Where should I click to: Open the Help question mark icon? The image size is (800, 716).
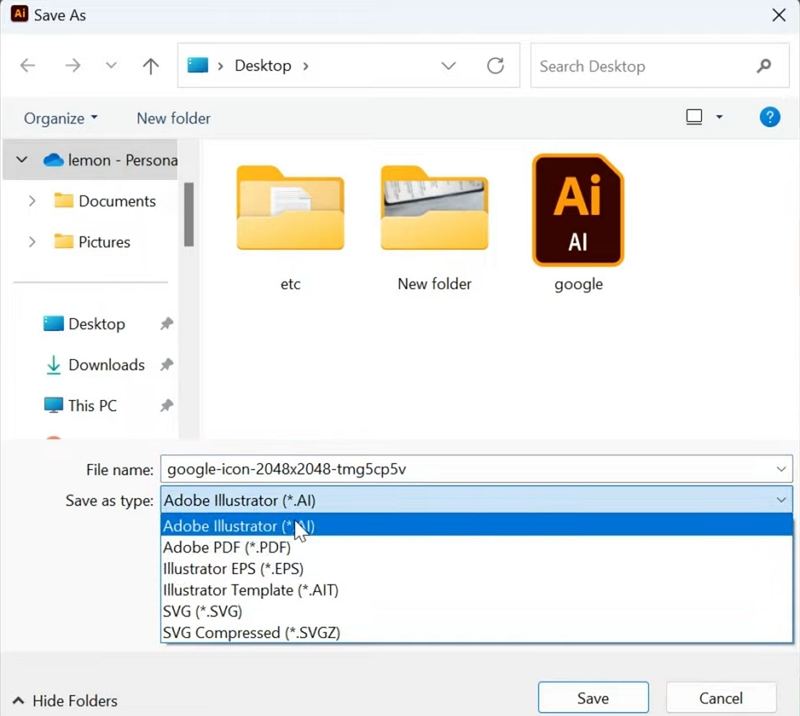tap(769, 117)
